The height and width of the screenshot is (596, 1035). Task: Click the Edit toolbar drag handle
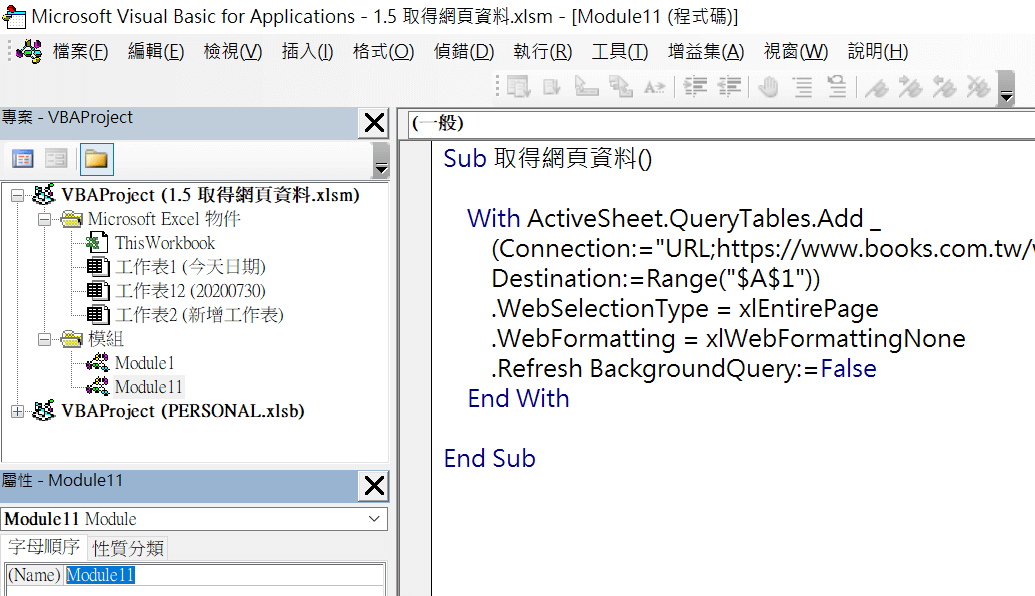pyautogui.click(x=497, y=86)
